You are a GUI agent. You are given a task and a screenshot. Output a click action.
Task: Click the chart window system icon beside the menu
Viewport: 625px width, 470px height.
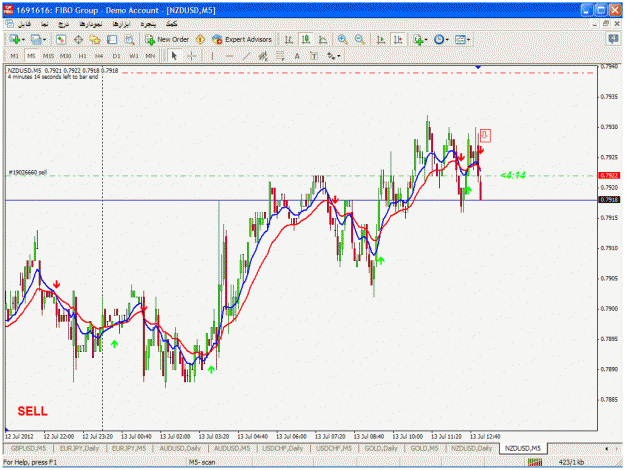(x=10, y=24)
